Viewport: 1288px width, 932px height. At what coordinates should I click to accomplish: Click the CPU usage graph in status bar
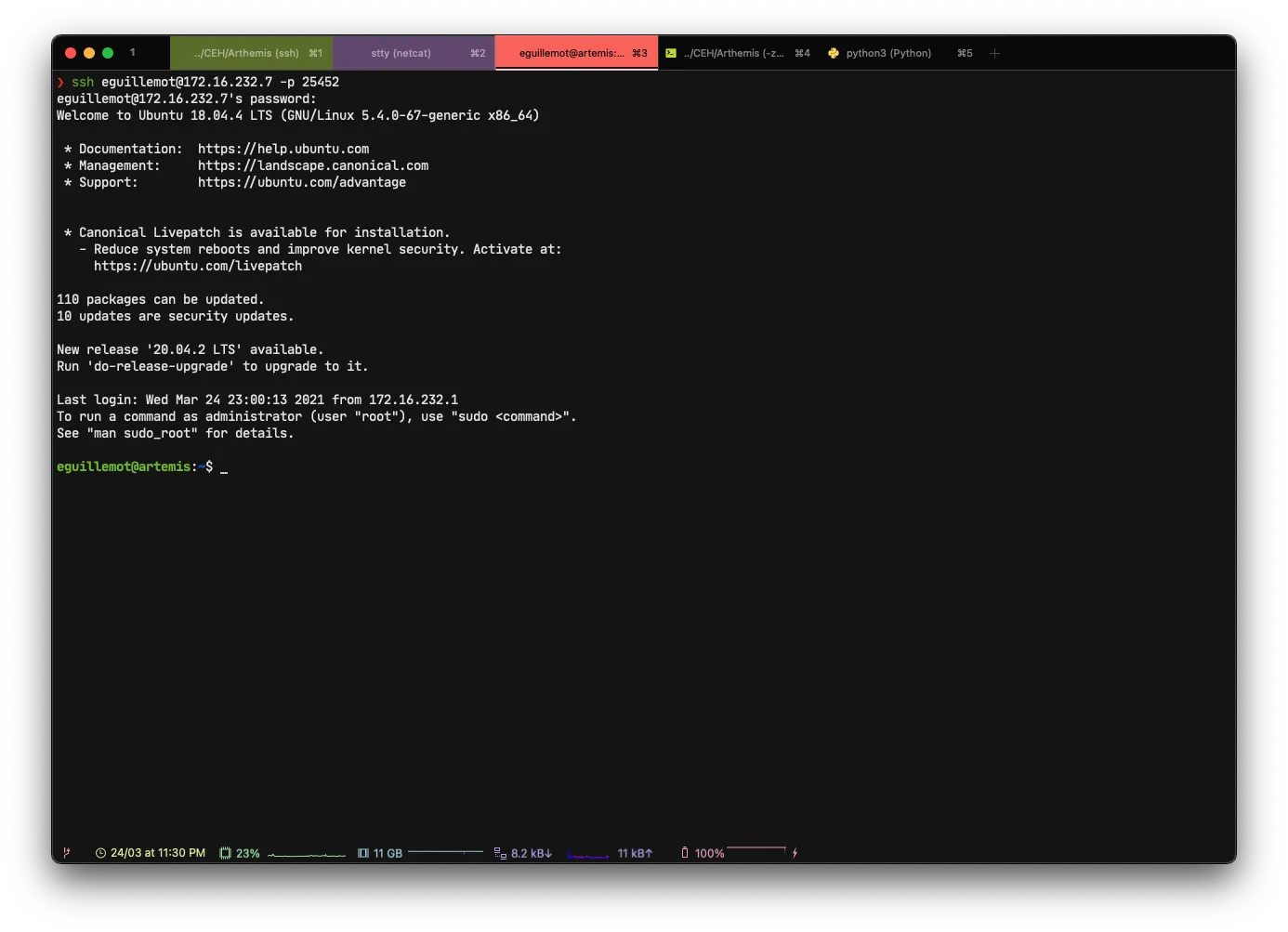[307, 854]
